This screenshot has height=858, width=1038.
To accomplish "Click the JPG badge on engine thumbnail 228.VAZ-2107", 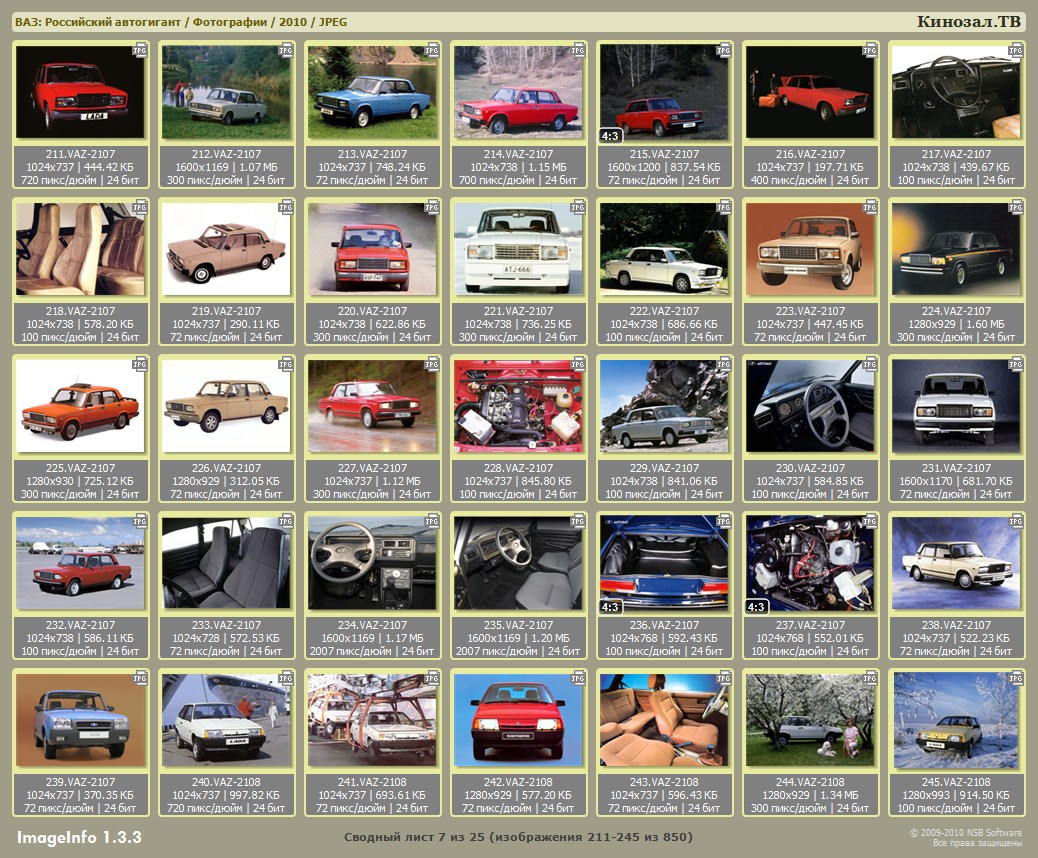I will (578, 364).
